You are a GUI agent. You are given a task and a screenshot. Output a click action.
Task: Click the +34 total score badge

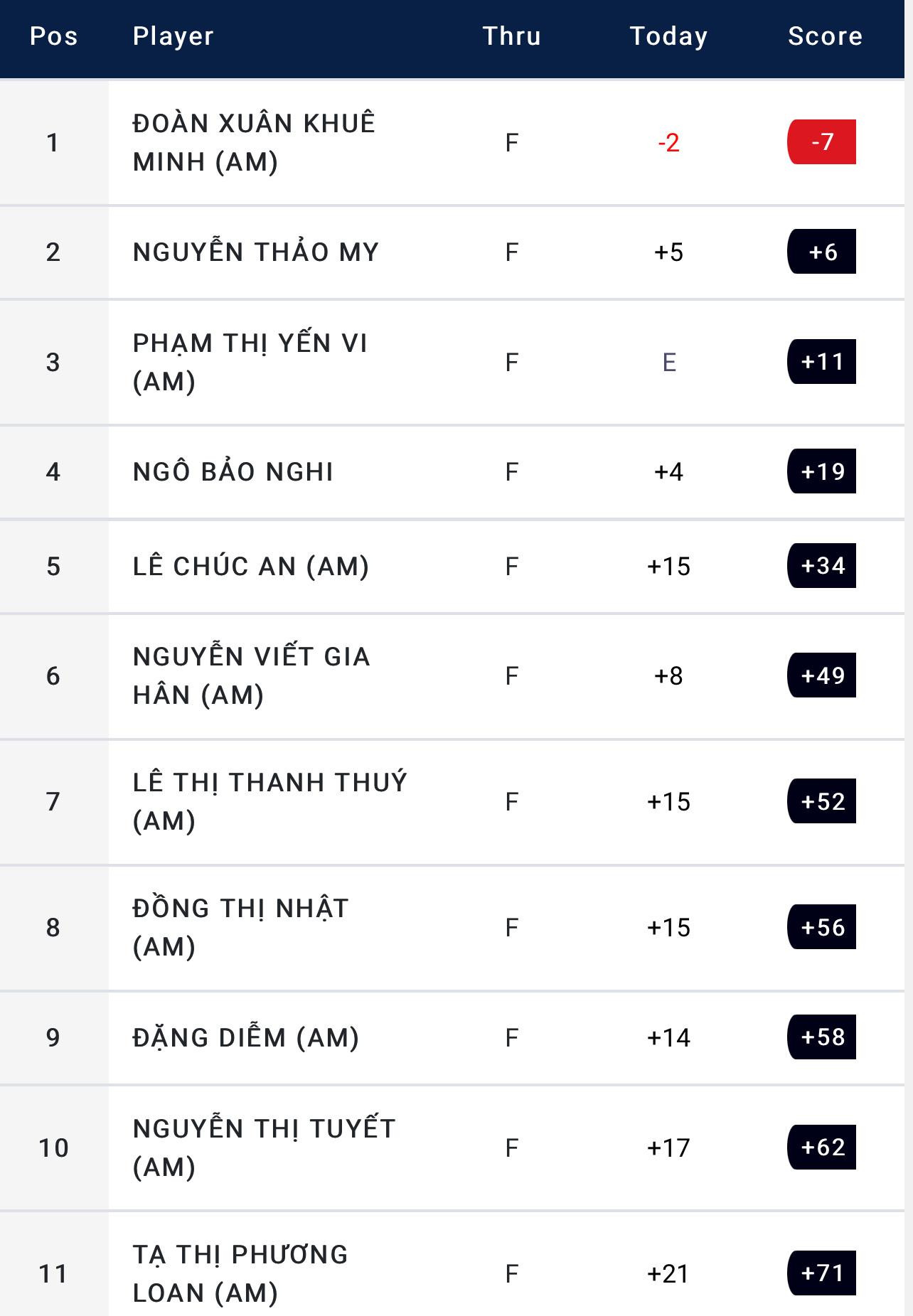[x=822, y=567]
